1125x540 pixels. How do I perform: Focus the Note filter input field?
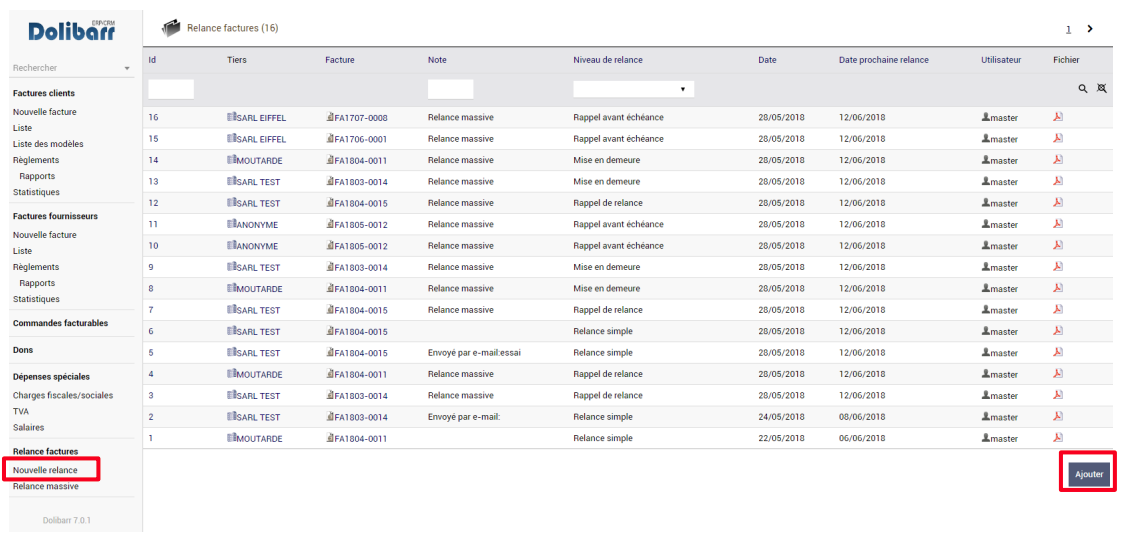coord(451,89)
